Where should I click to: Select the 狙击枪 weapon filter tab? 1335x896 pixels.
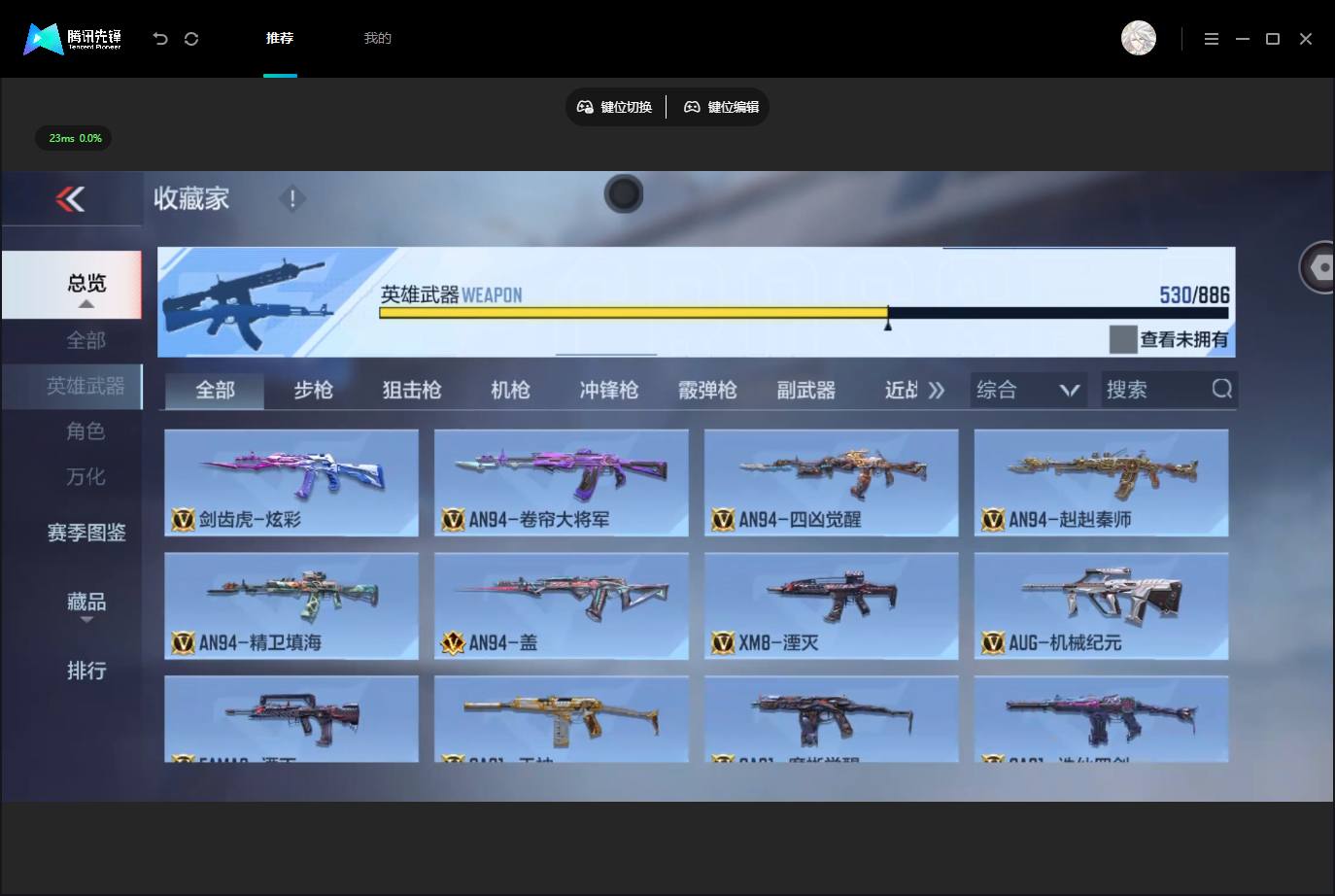(x=412, y=390)
